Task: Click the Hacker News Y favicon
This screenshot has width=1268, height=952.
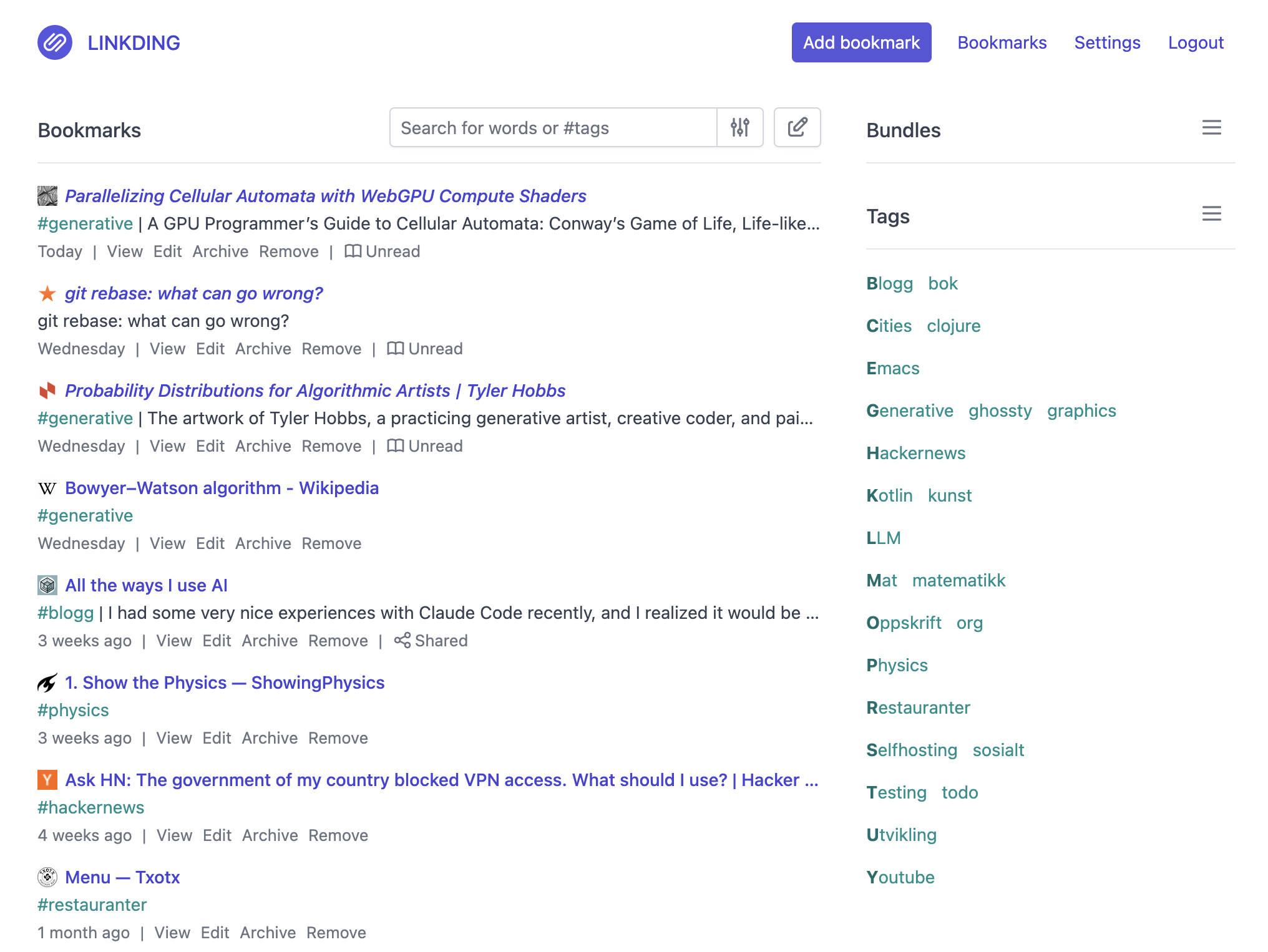Action: [47, 780]
